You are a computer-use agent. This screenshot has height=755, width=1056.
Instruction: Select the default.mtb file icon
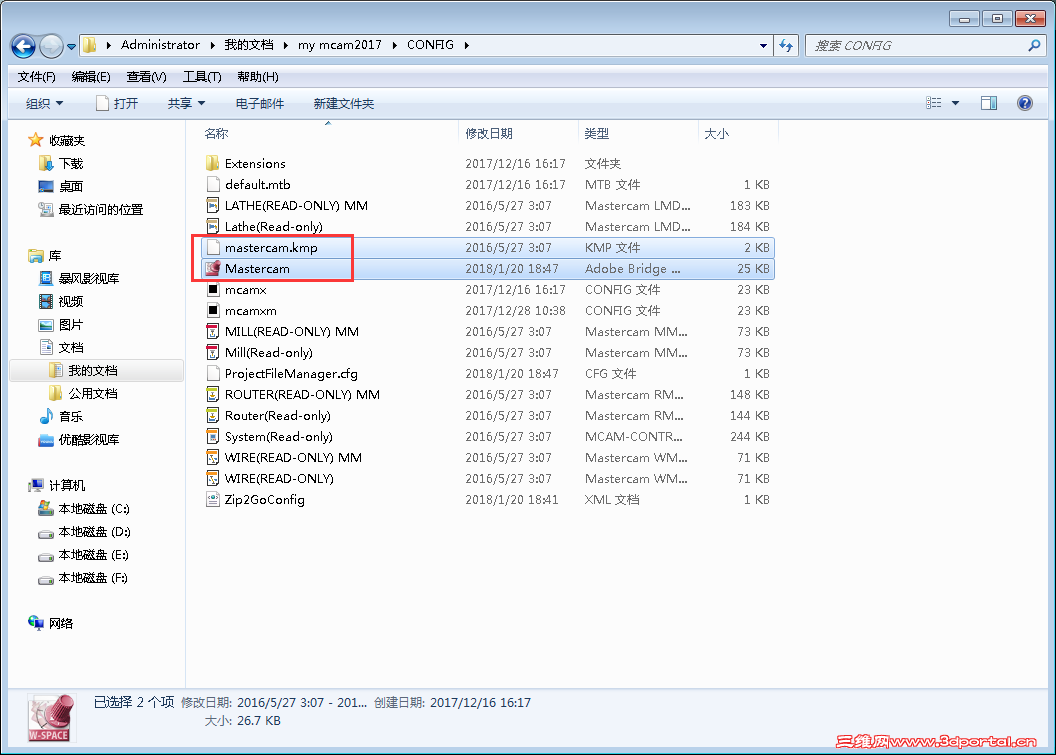pos(213,185)
